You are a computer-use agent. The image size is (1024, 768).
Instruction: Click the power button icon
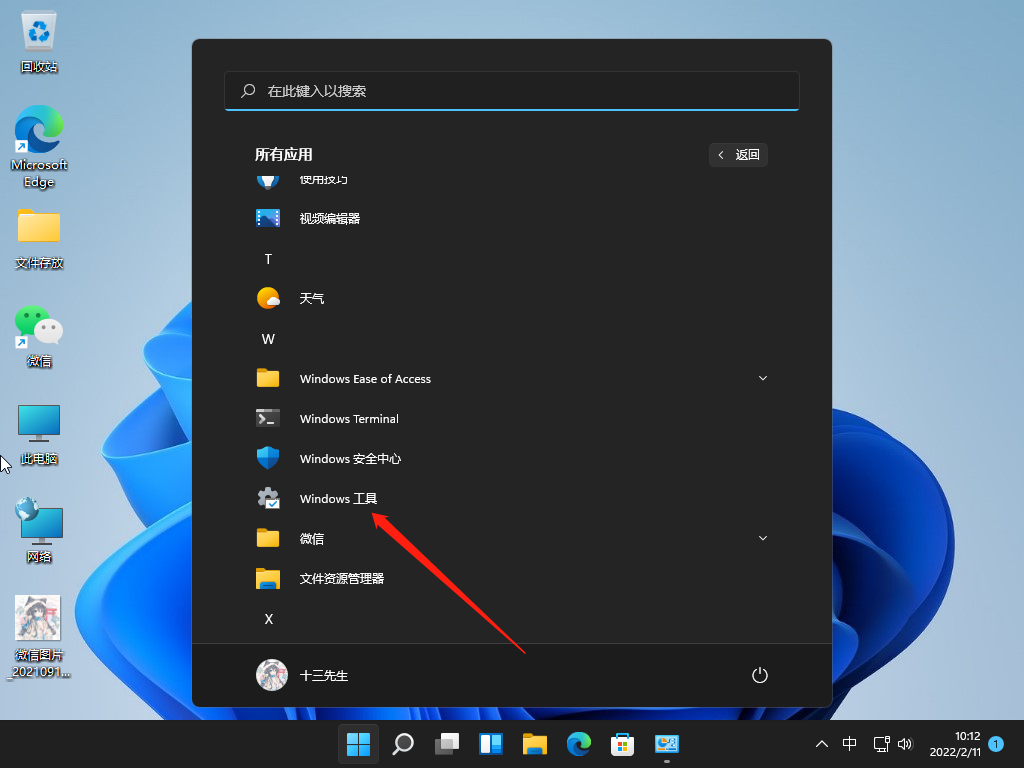click(759, 675)
